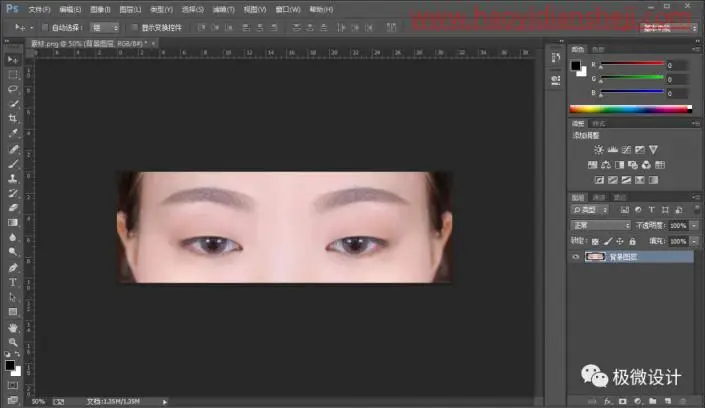Select the Blur tool
Screen dimensions: 705x408
pyautogui.click(x=13, y=237)
